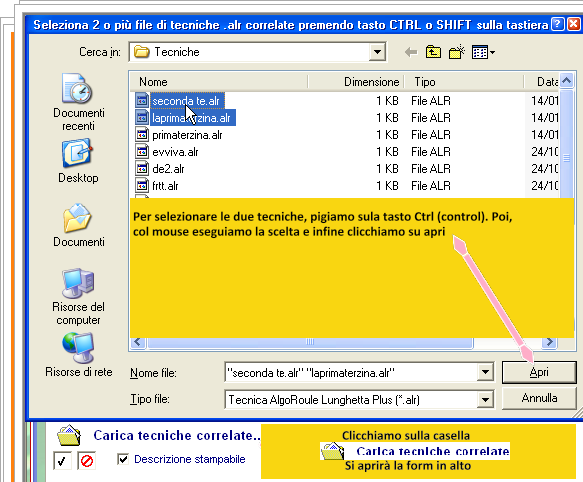Sort the list by the Dimensione column header
The width and height of the screenshot is (583, 482).
point(356,82)
